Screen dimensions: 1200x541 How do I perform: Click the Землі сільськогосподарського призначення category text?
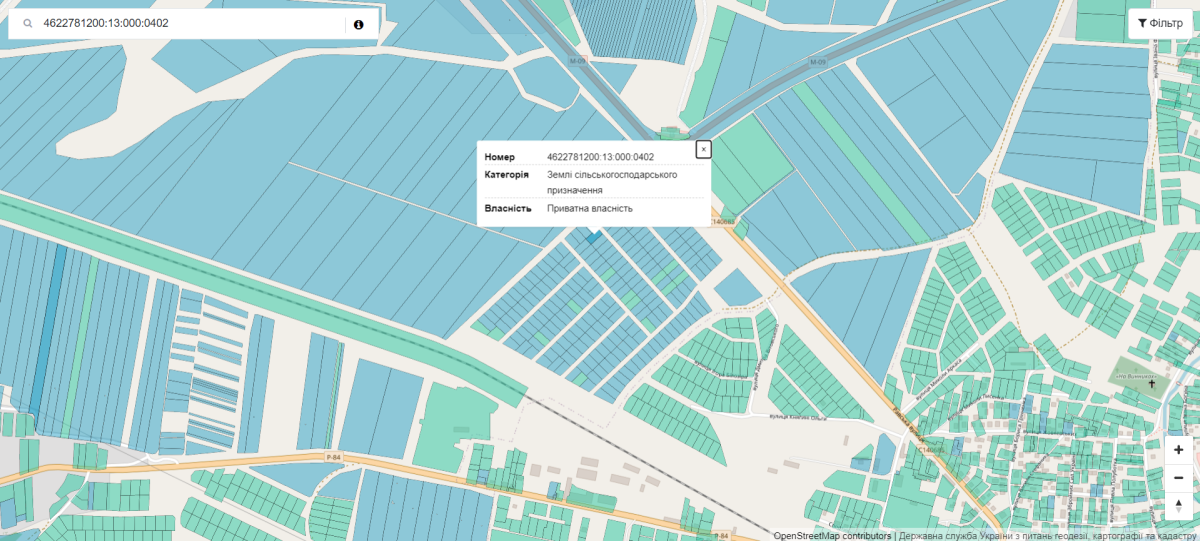[x=612, y=181]
